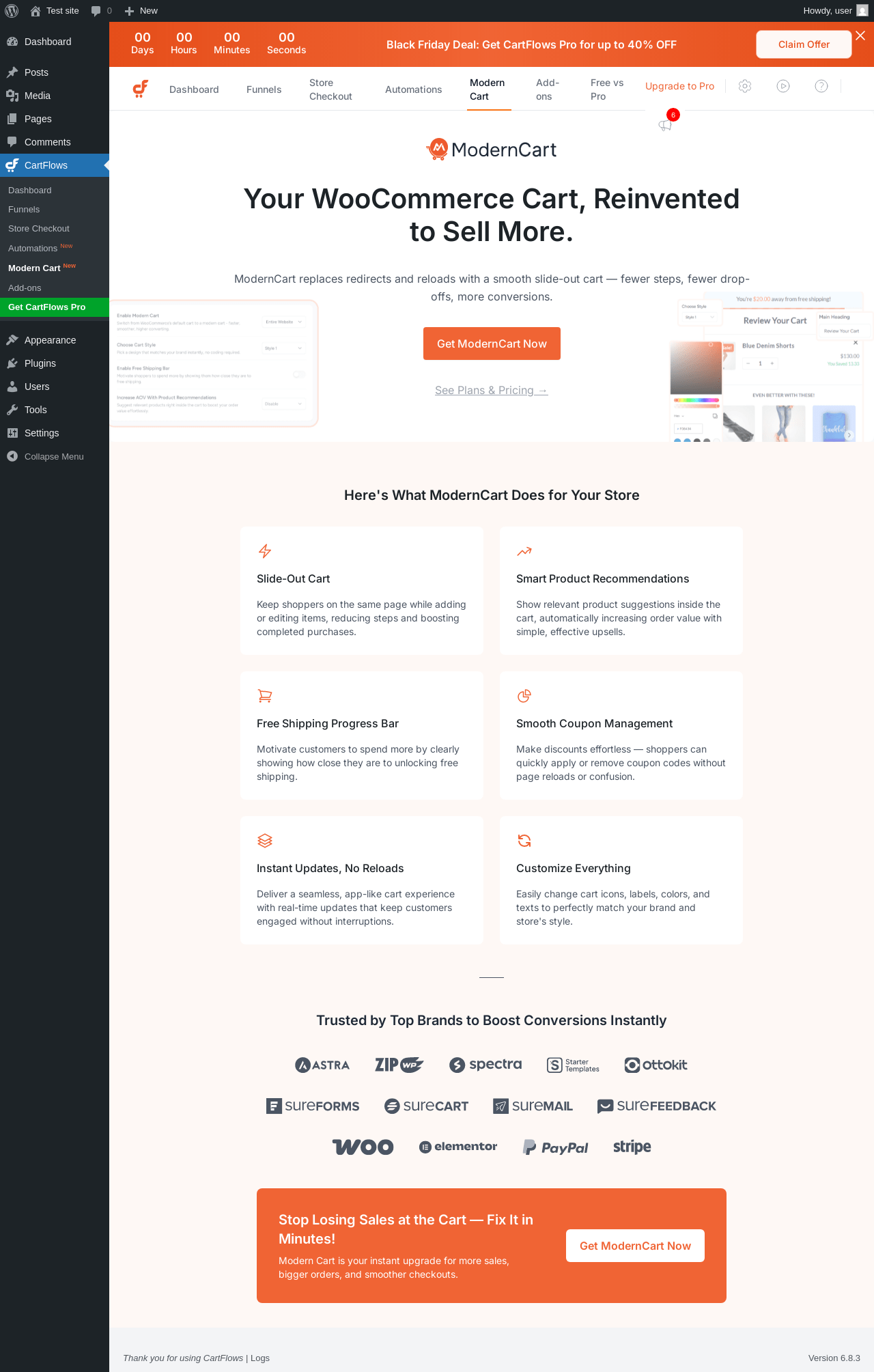
Task: Open Users in the admin sidebar
Action: pos(55,387)
